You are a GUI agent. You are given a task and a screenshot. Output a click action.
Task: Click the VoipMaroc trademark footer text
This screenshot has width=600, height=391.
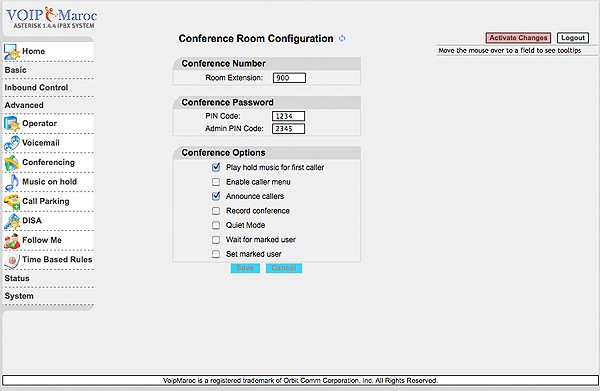coord(300,381)
